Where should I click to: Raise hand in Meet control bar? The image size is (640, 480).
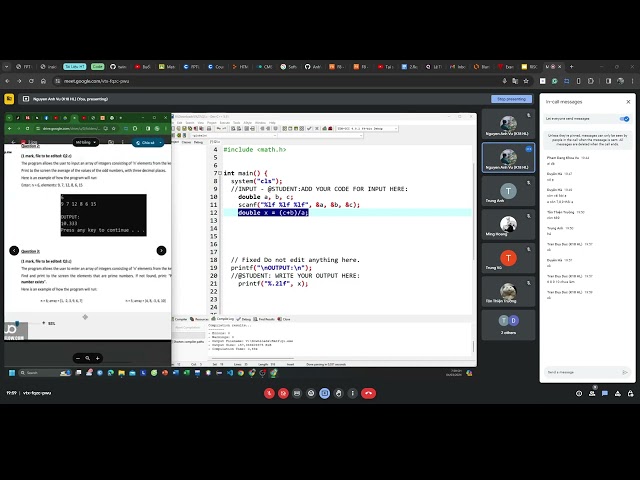[339, 393]
